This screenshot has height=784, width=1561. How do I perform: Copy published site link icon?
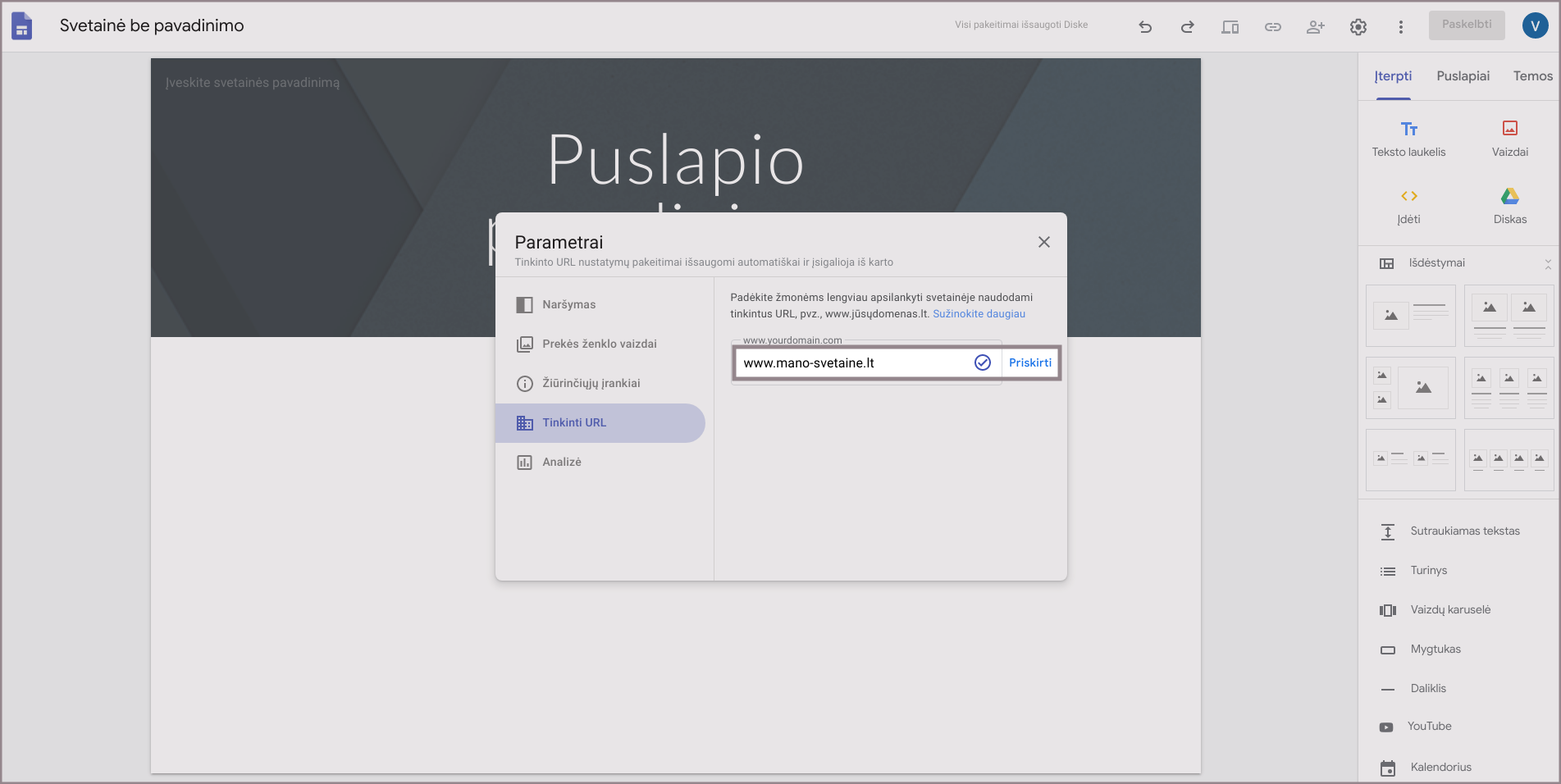1272,27
